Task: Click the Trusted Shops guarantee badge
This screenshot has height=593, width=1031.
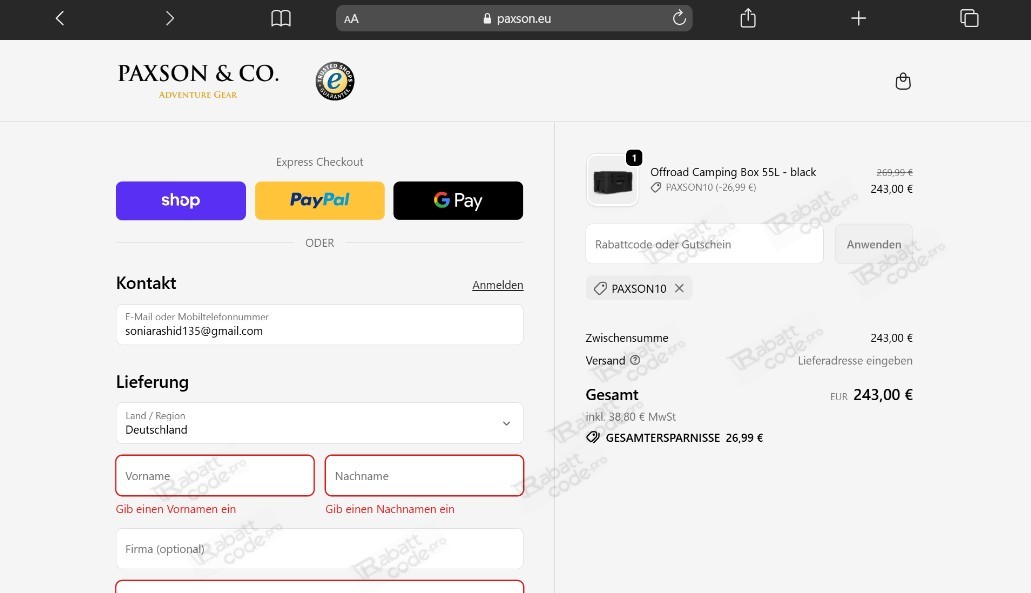Action: click(x=335, y=81)
